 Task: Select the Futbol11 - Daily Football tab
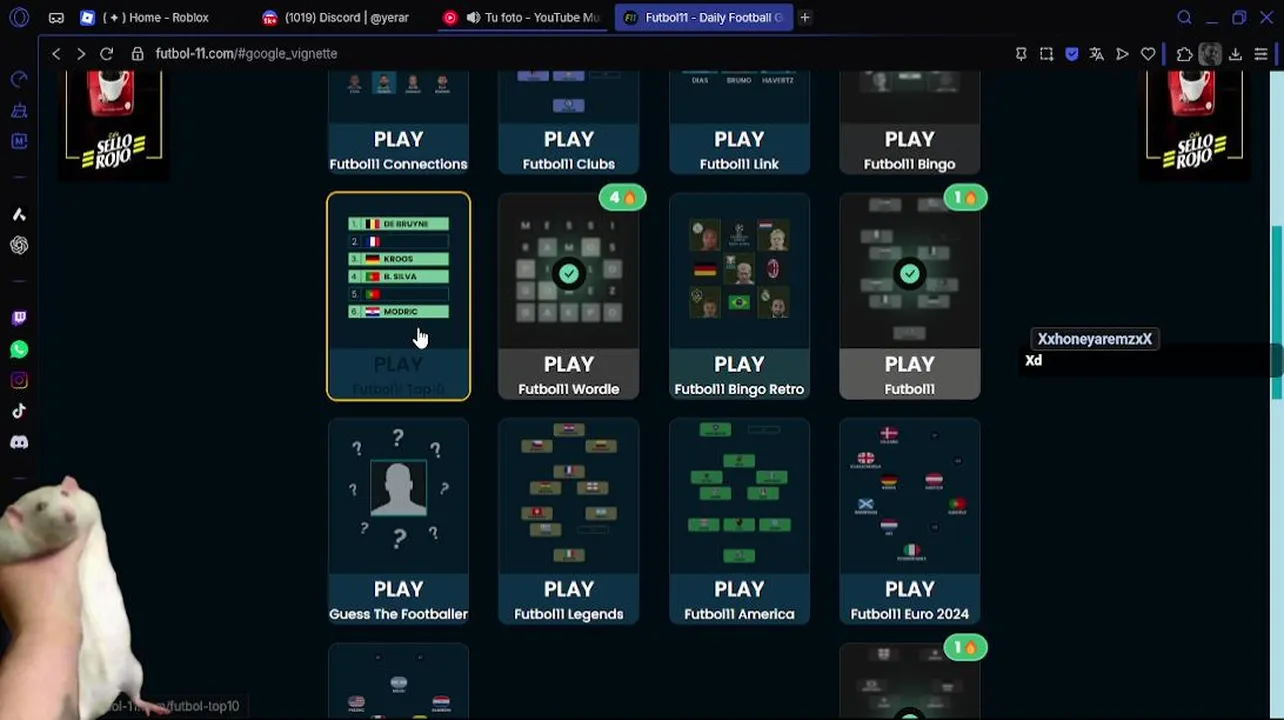tap(703, 17)
